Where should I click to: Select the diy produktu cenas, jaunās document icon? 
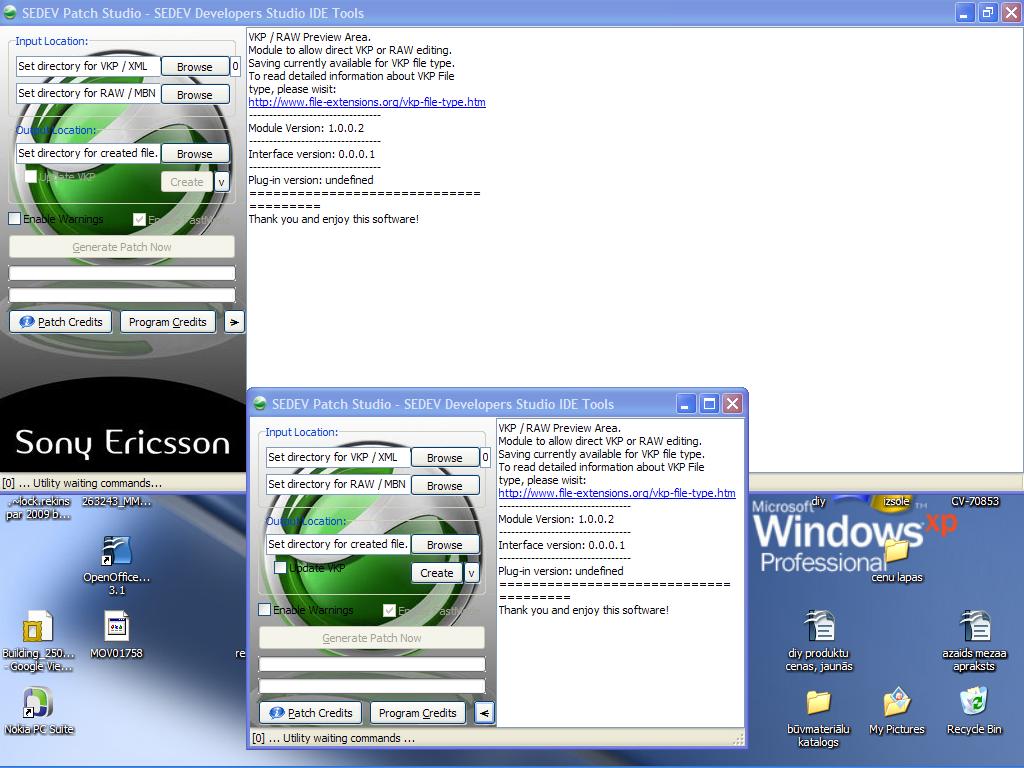tap(819, 626)
